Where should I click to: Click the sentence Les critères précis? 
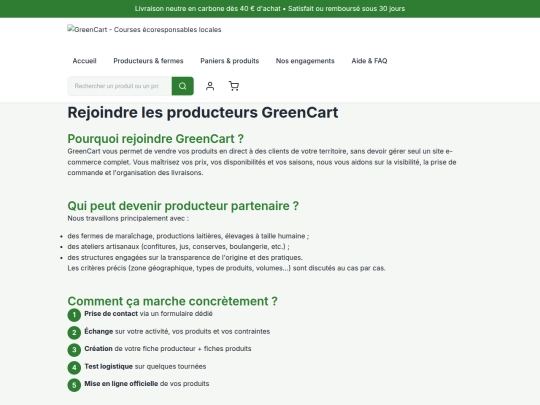pyautogui.click(x=226, y=268)
